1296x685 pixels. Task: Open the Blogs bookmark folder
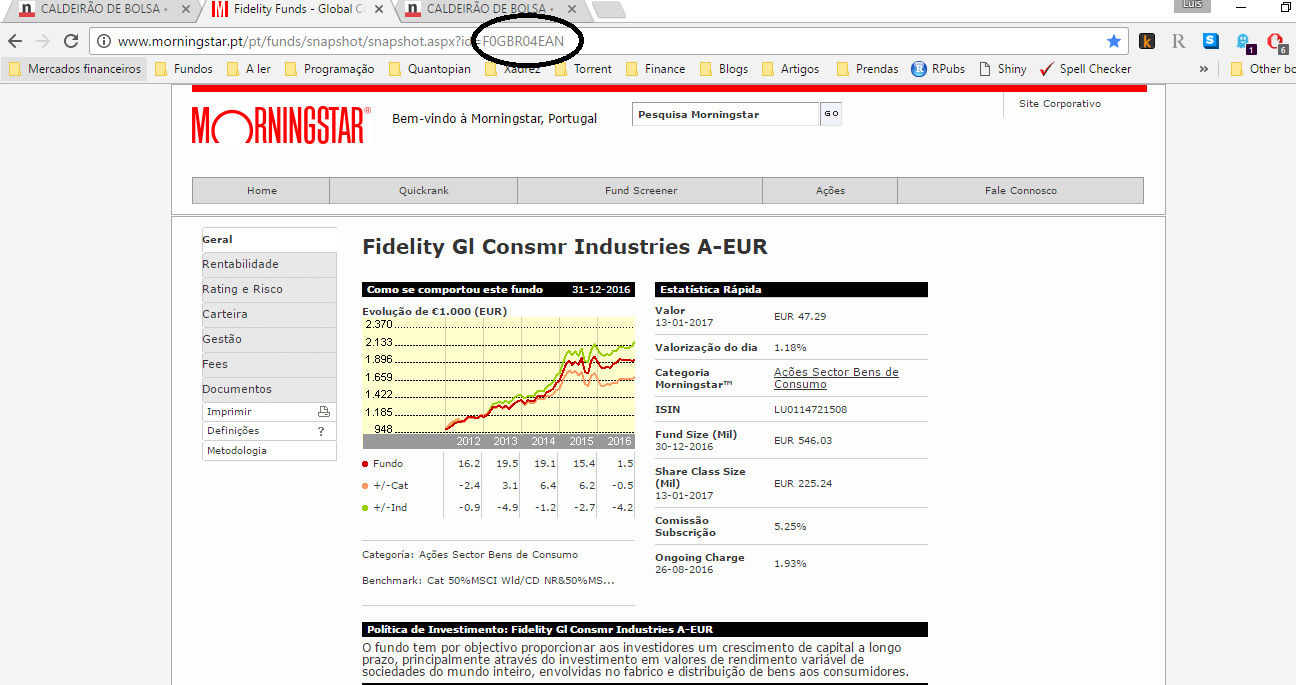click(x=724, y=69)
